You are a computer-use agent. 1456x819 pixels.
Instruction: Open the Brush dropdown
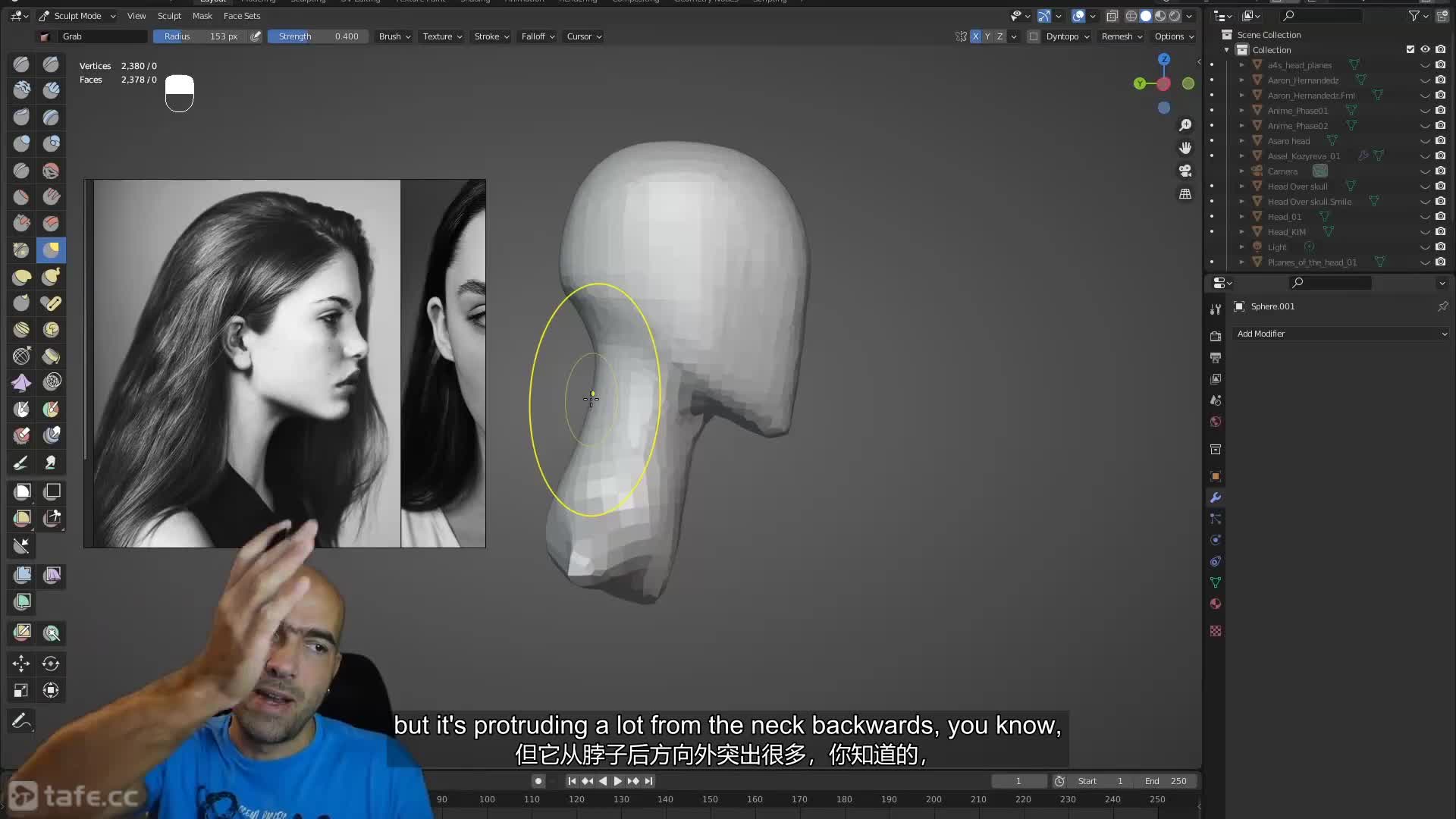pyautogui.click(x=394, y=36)
